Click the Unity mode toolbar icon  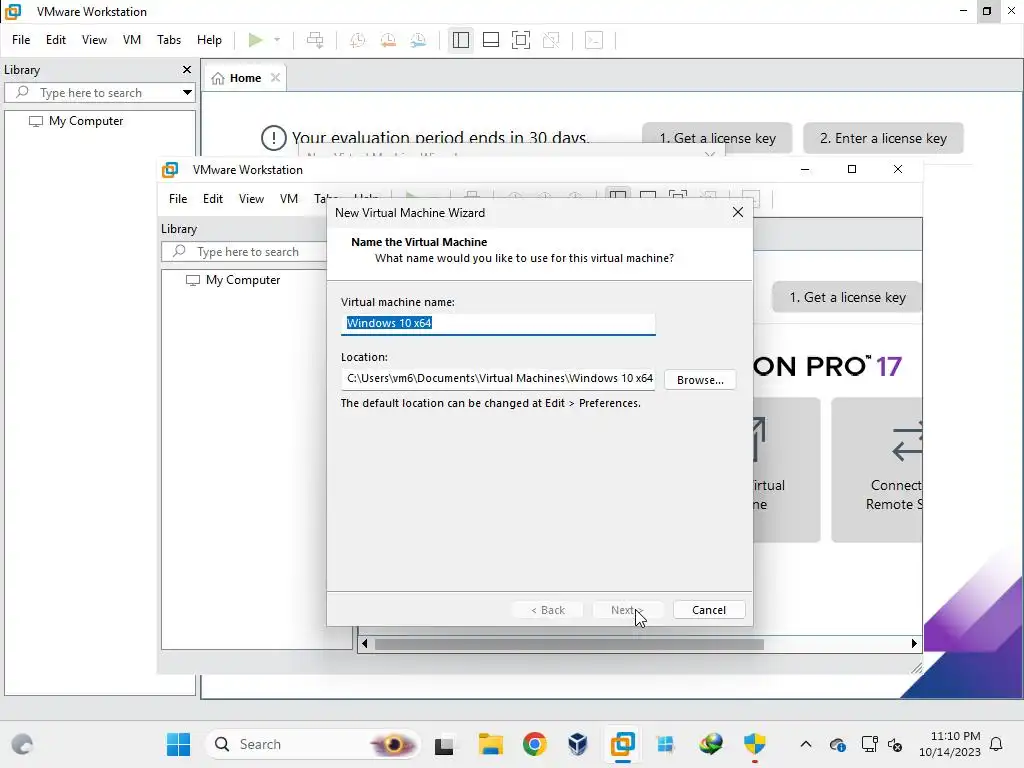(551, 40)
